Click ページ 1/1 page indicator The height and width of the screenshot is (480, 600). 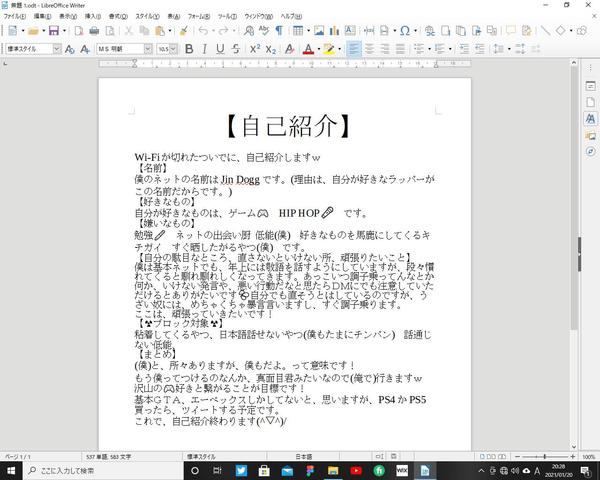18,457
